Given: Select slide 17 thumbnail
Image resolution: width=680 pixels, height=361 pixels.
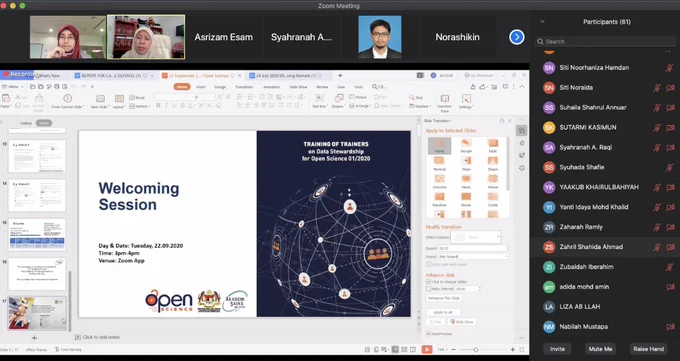Looking at the screenshot, I should [x=37, y=313].
